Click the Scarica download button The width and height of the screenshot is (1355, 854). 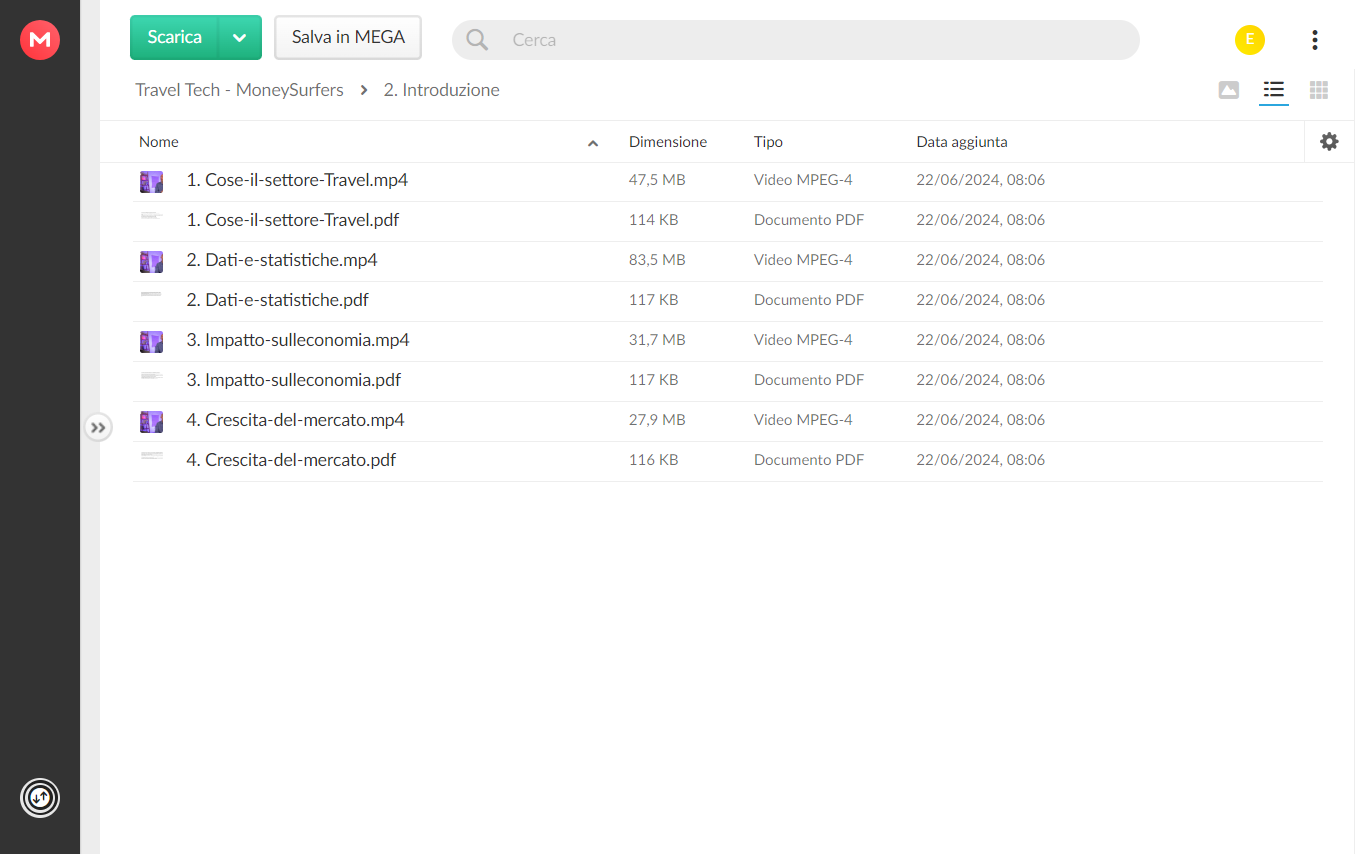pyautogui.click(x=175, y=38)
